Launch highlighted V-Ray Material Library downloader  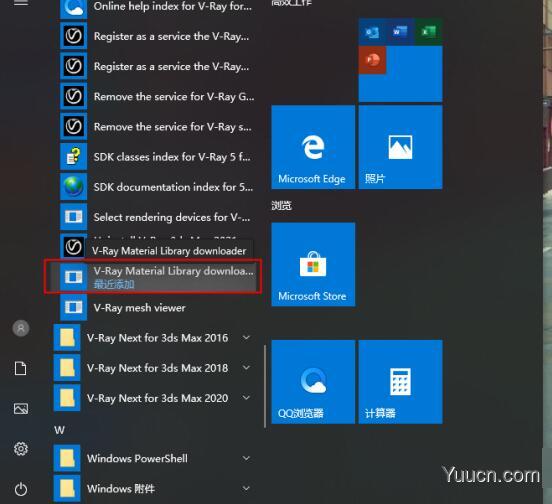[153, 277]
